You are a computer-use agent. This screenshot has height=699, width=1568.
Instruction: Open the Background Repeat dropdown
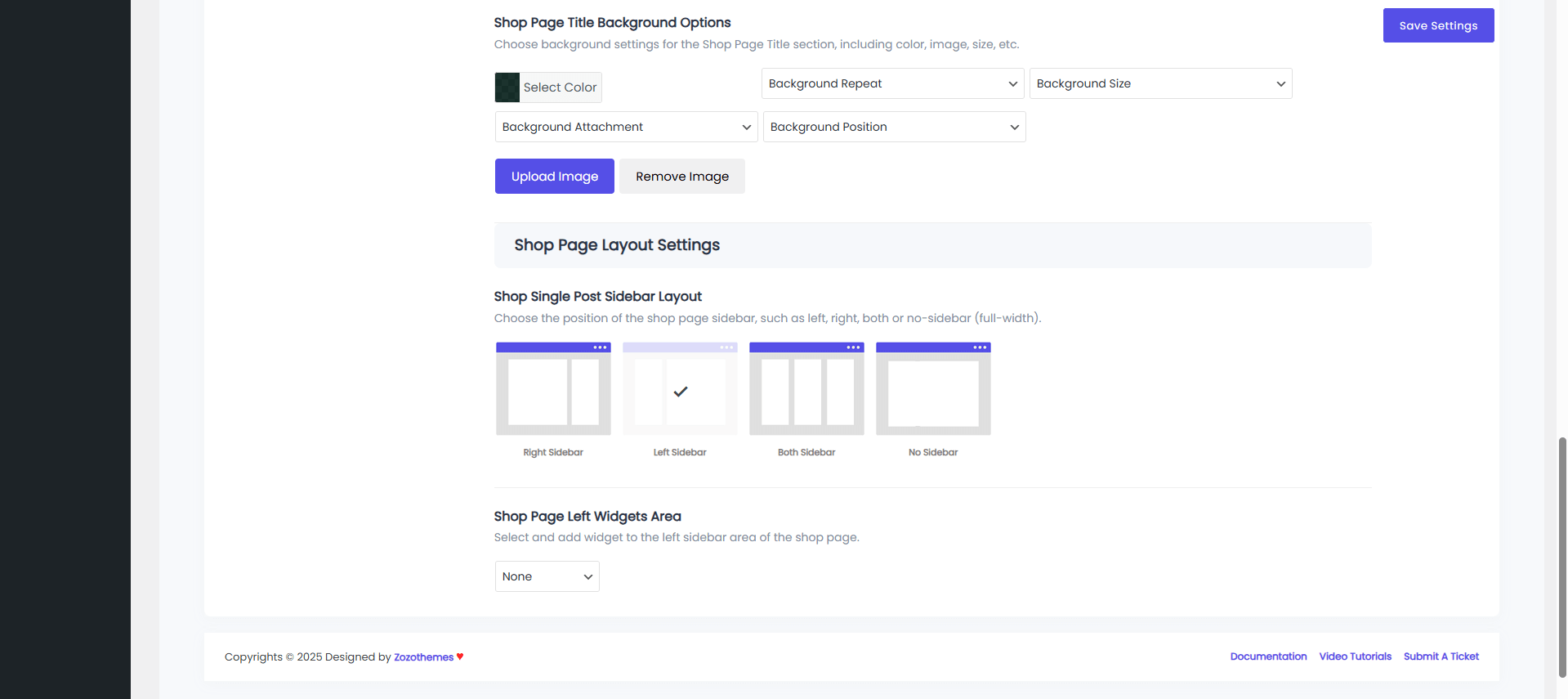[892, 83]
